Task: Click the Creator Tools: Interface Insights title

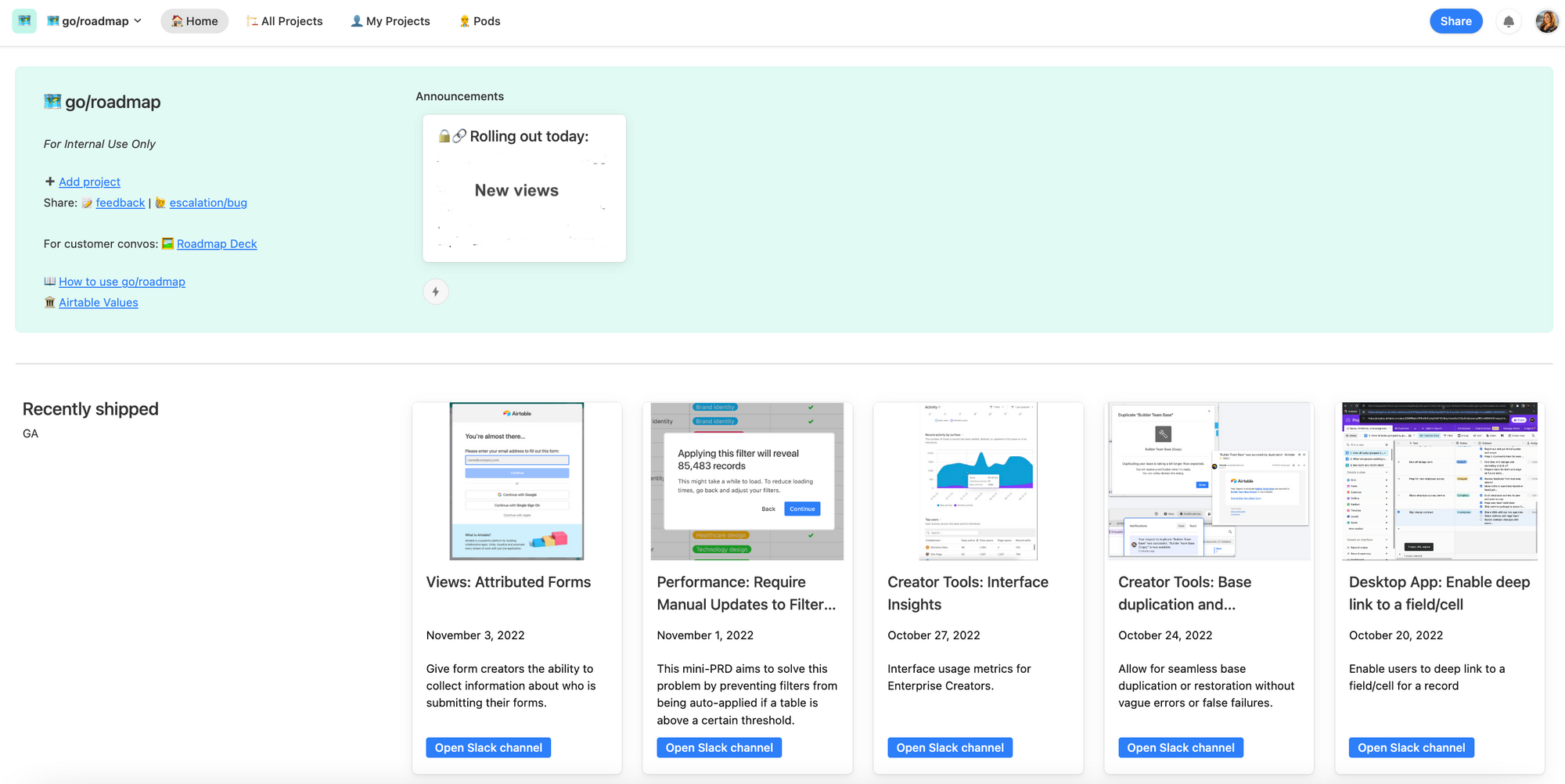Action: point(968,593)
